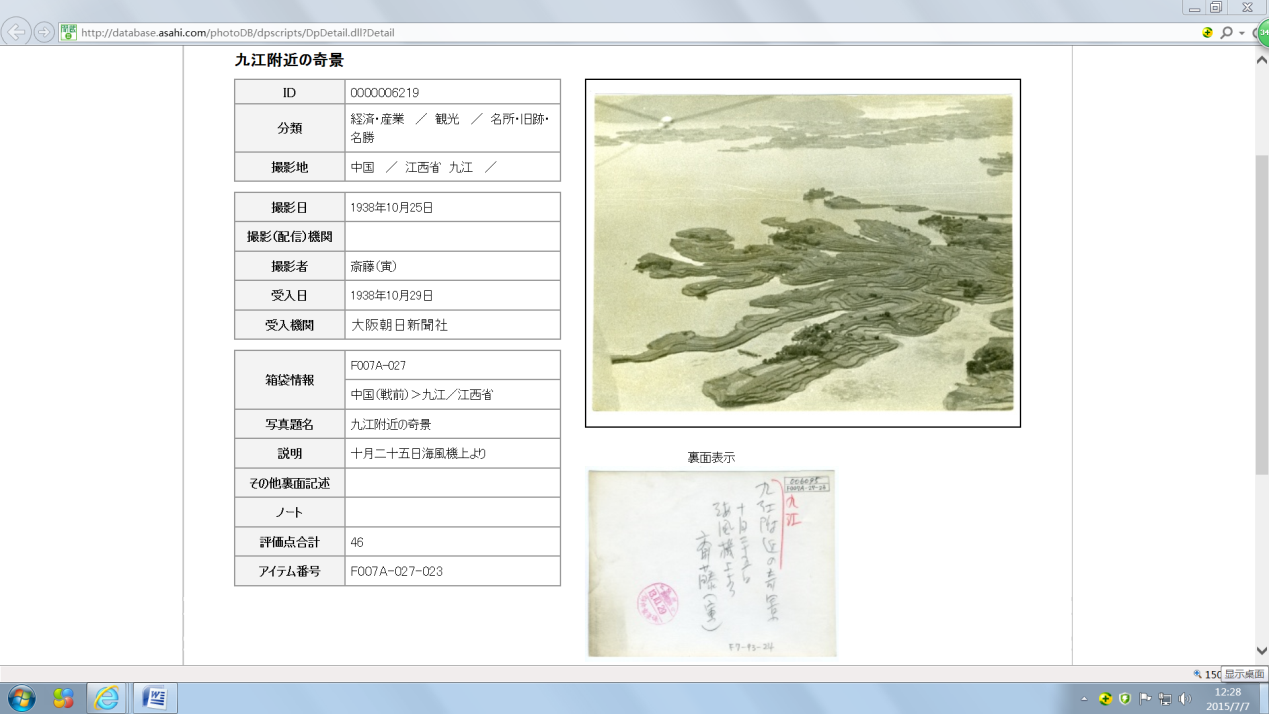The width and height of the screenshot is (1269, 714).
Task: Click the Asahi site favicon in address bar
Action: 68,32
